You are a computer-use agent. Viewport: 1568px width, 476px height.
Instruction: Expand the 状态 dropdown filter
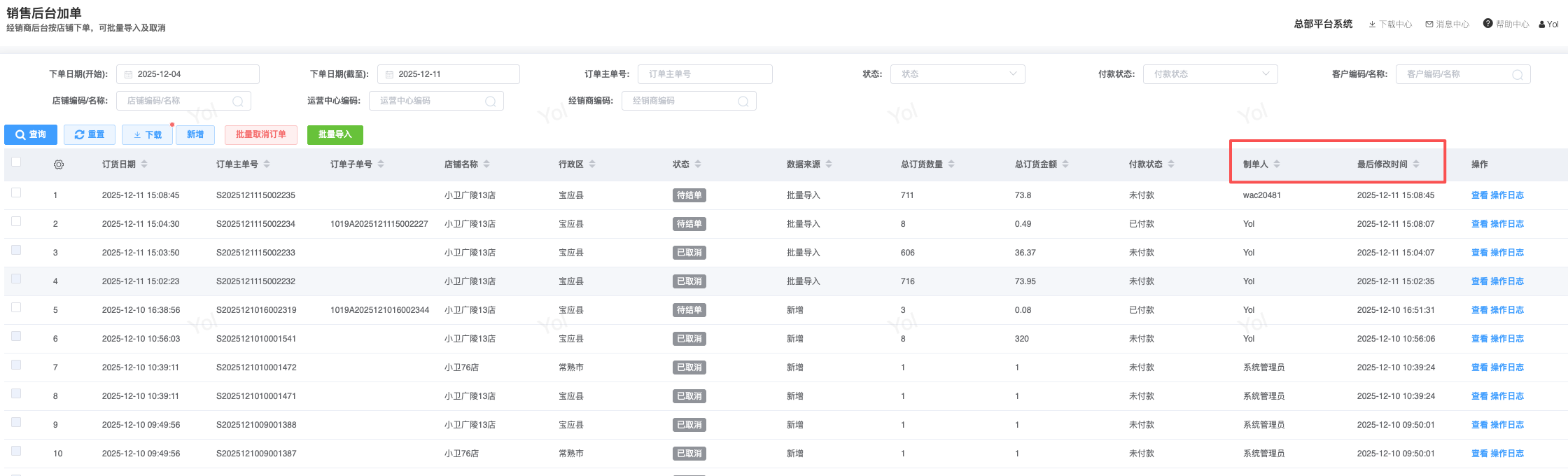957,74
